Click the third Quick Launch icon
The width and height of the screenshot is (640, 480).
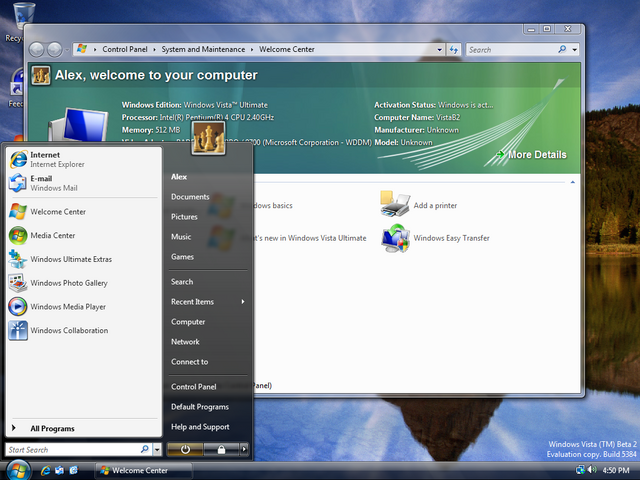pos(73,470)
